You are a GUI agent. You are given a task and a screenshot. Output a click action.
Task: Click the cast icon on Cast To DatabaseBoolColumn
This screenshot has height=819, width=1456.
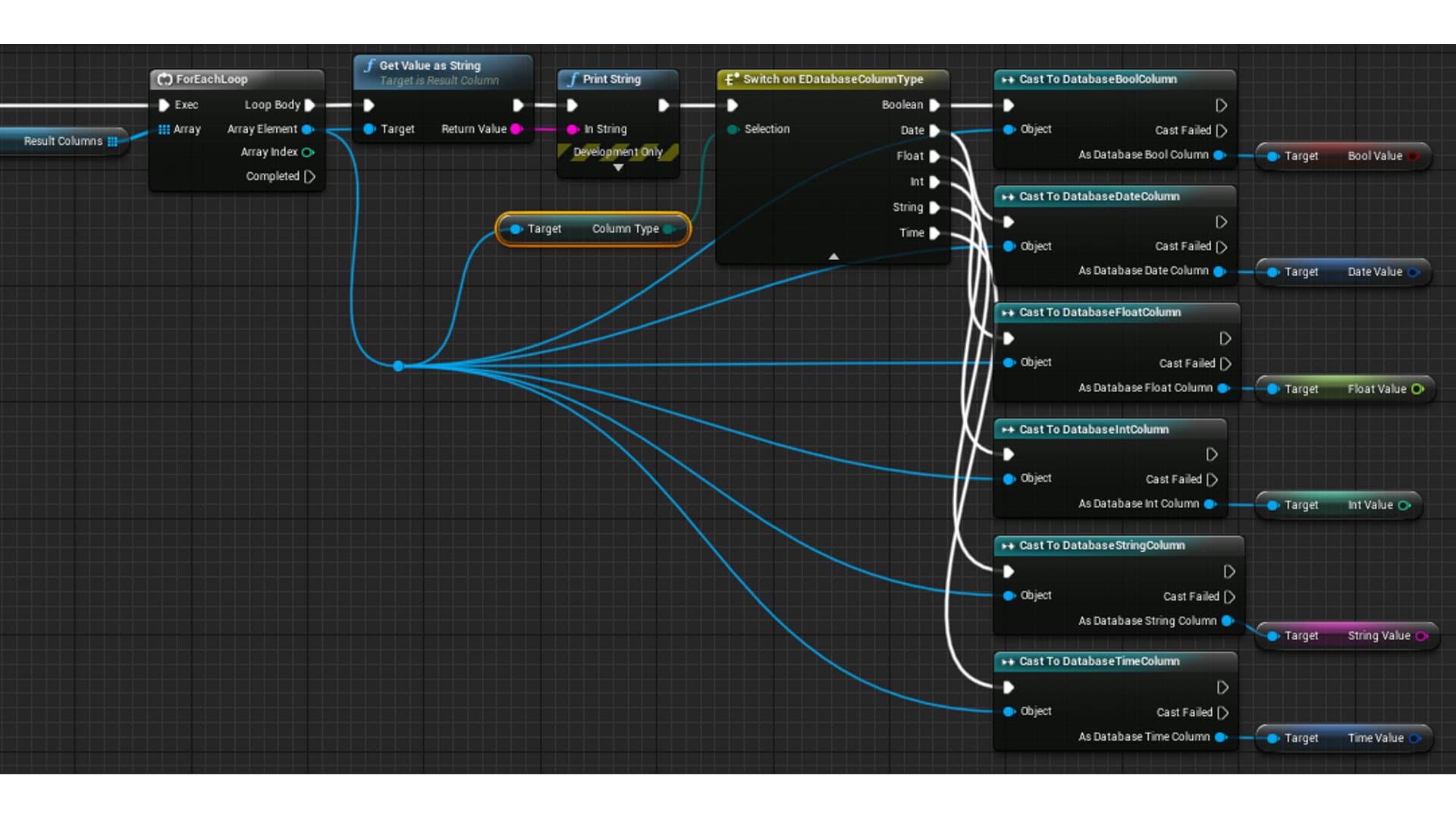click(x=1007, y=80)
